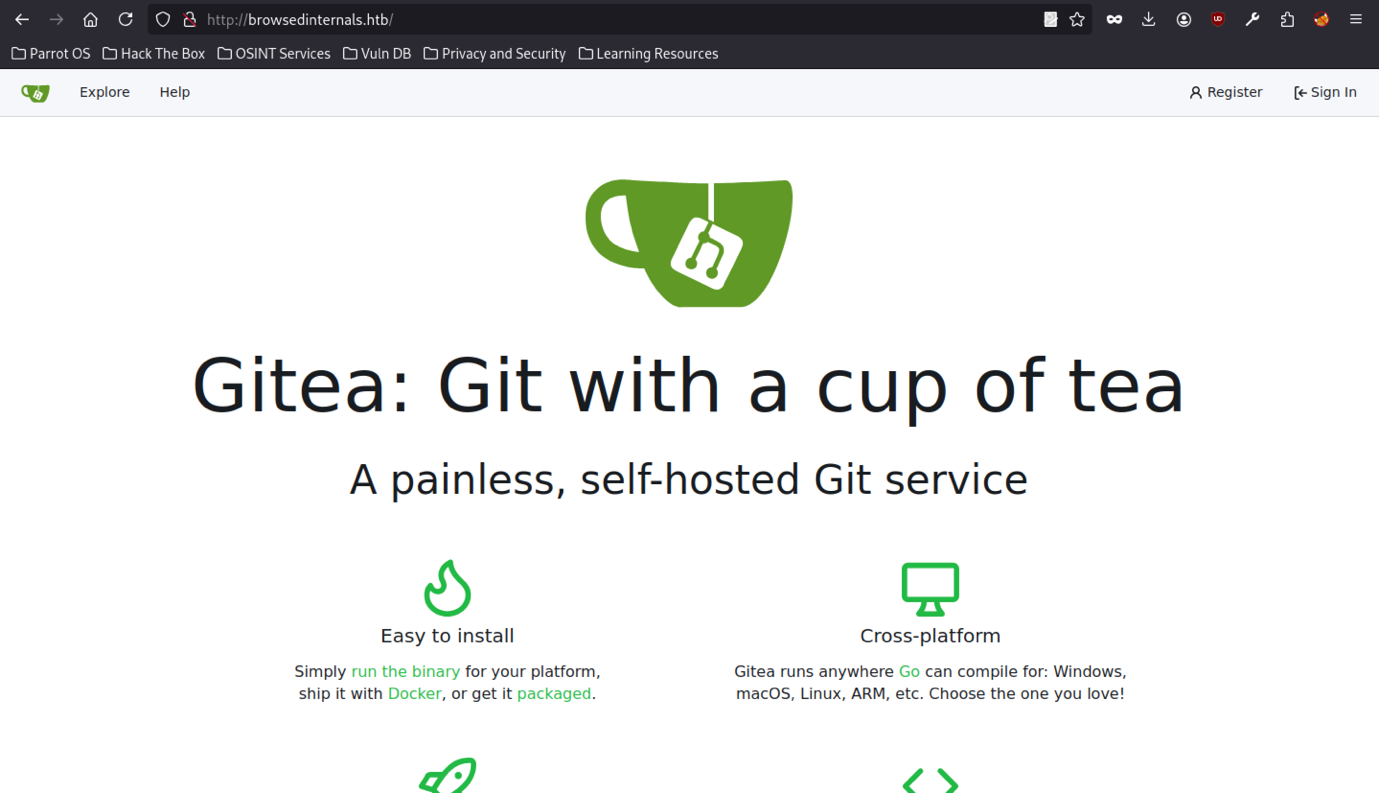The height and width of the screenshot is (793, 1379).
Task: Expand the Hack The Box bookmark folder
Action: point(154,54)
